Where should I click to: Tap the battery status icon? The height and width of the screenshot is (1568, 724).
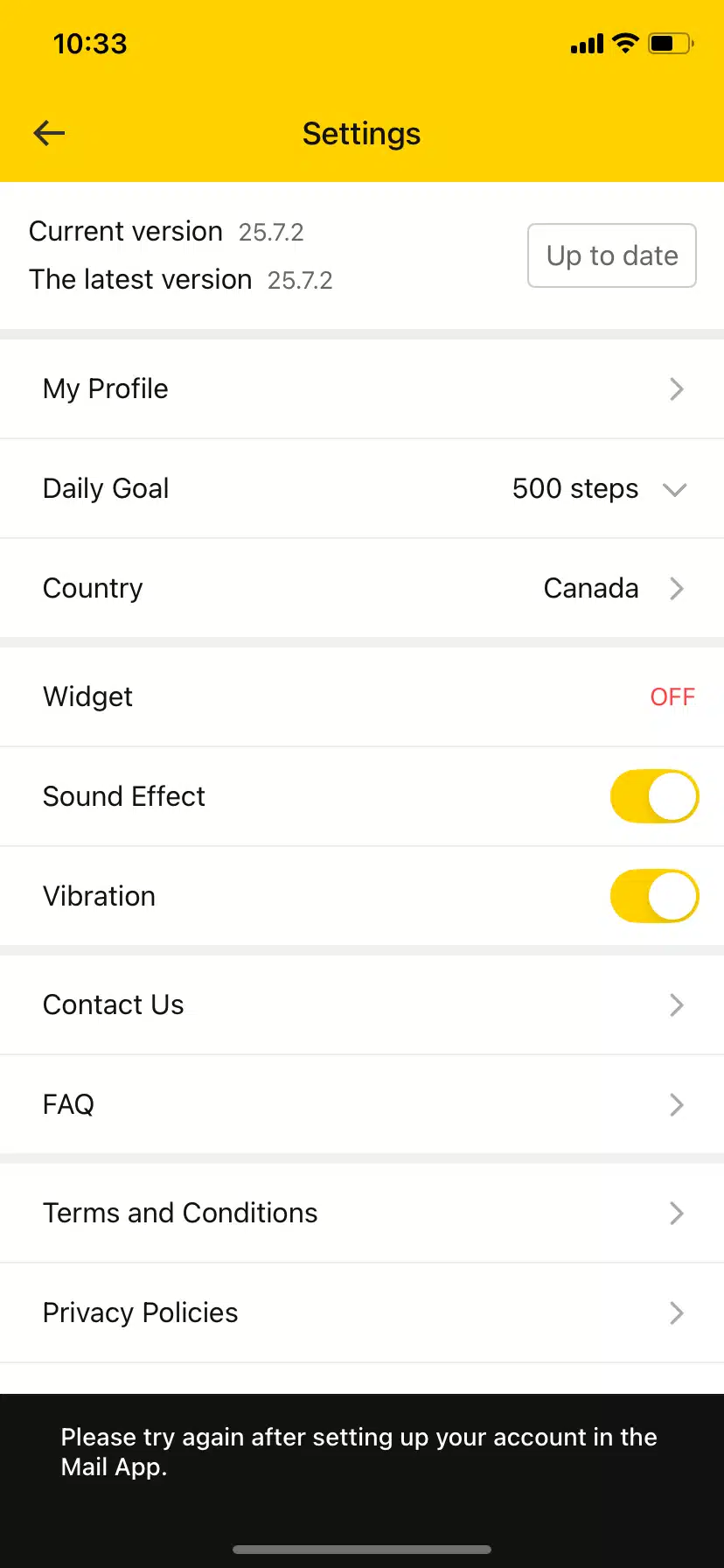click(671, 43)
